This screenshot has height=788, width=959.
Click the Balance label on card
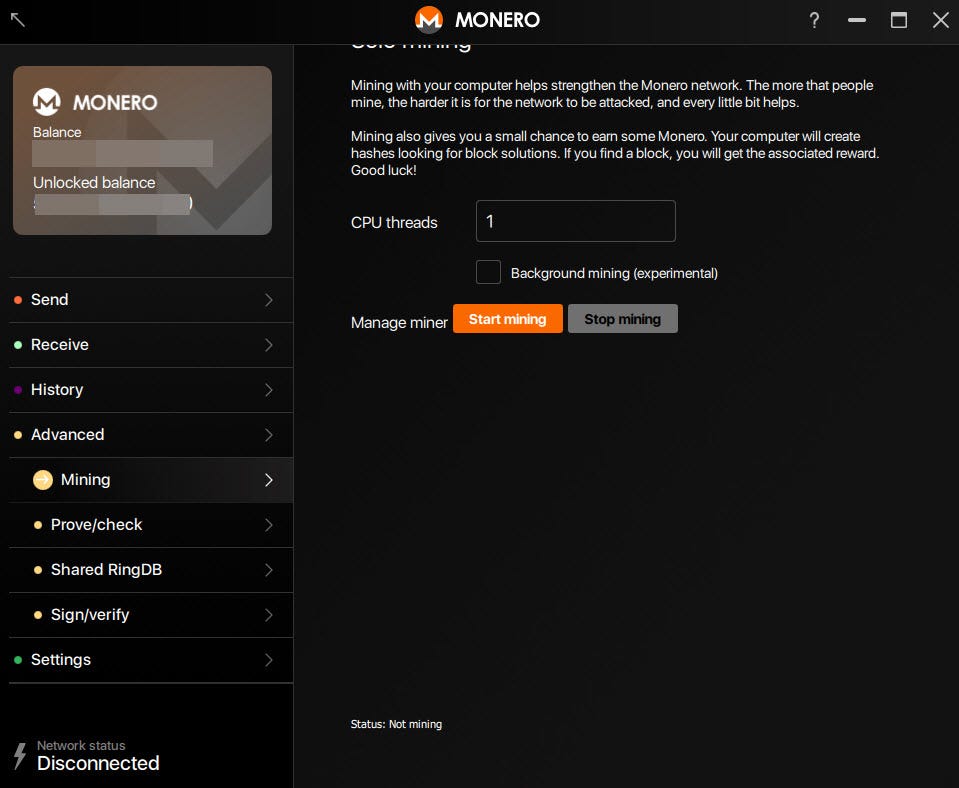tap(57, 132)
